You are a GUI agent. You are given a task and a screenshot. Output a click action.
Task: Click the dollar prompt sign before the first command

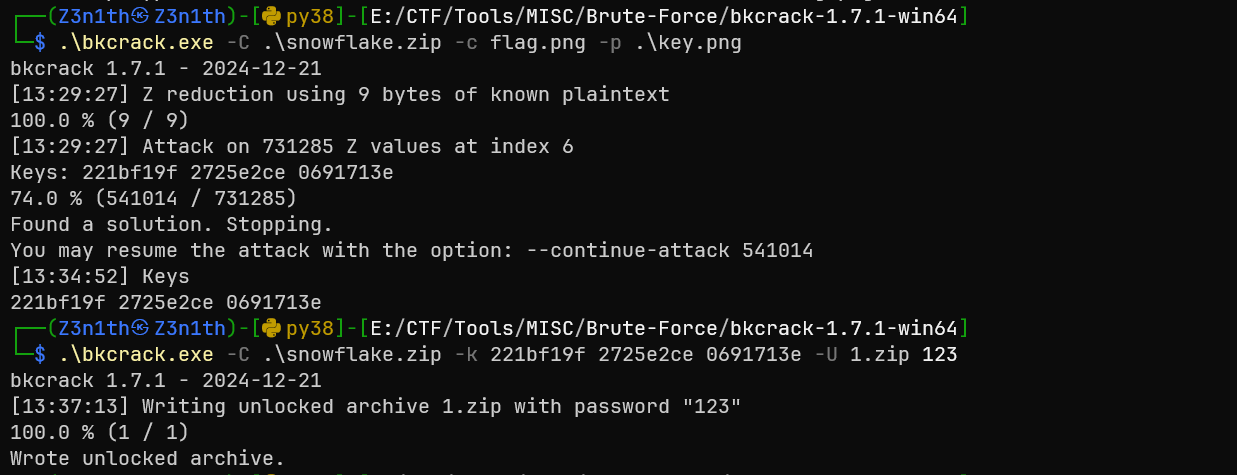[40, 42]
